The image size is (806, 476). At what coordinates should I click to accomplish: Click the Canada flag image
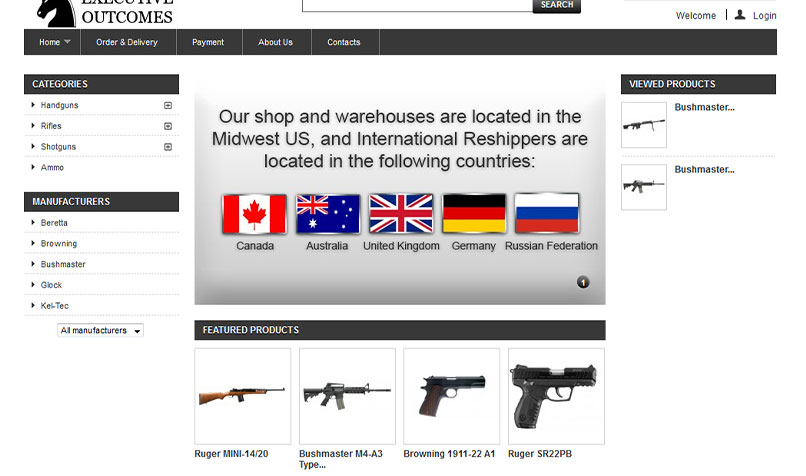pos(254,214)
